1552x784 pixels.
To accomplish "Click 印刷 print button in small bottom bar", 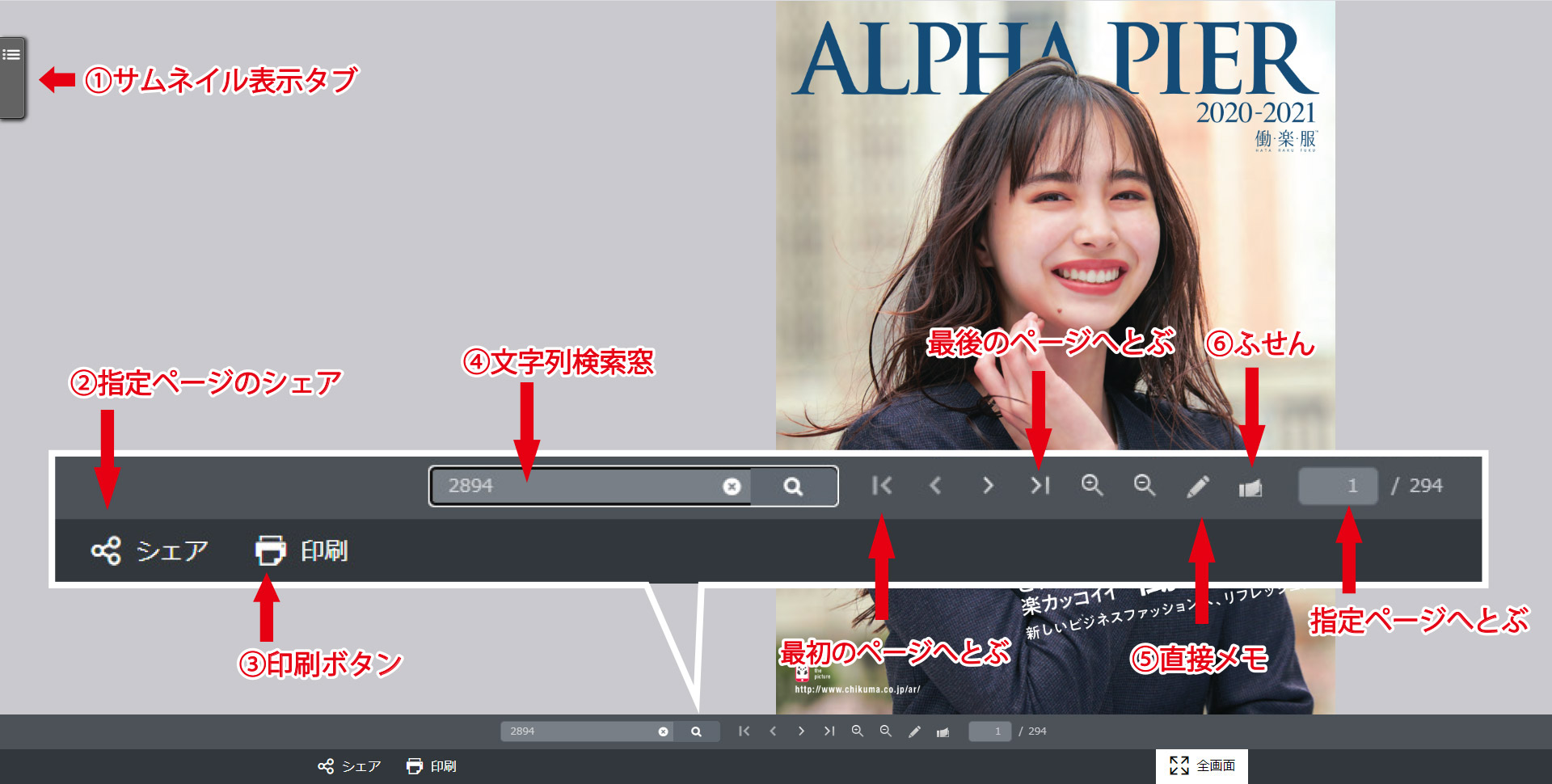I will [432, 766].
